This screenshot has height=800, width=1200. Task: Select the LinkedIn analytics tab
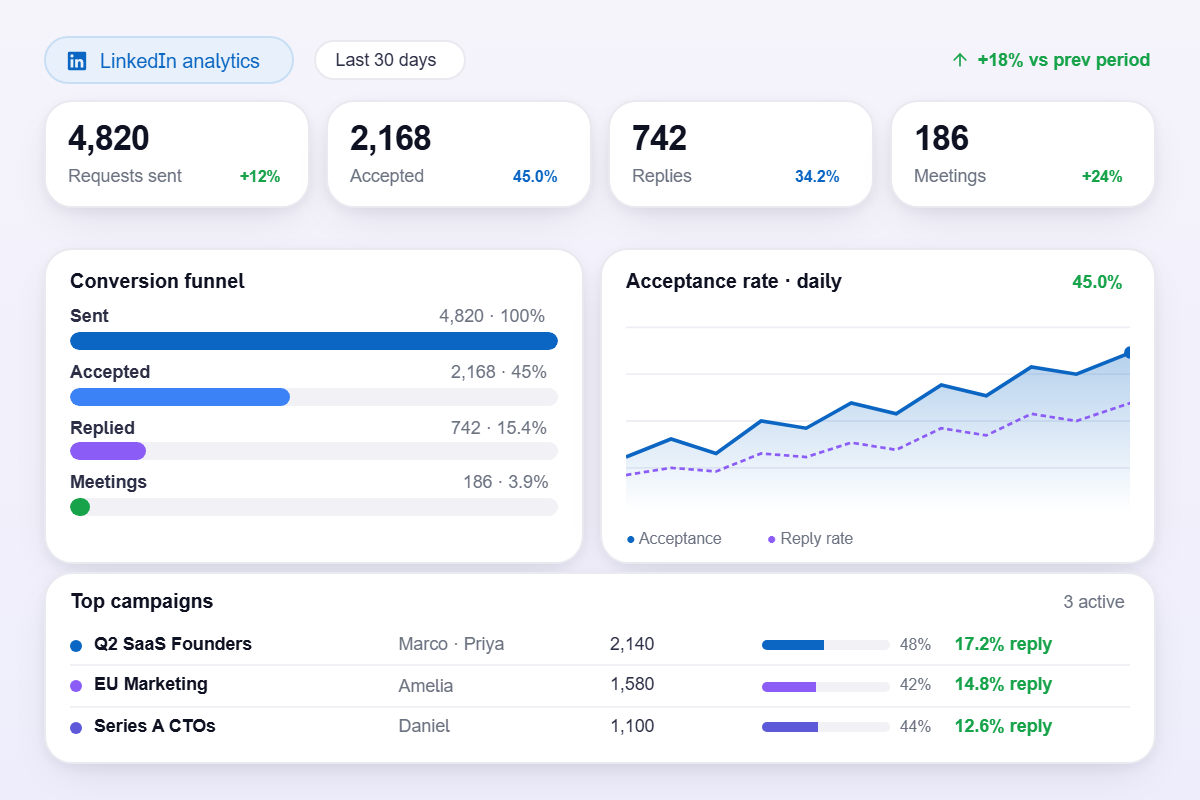coord(169,60)
